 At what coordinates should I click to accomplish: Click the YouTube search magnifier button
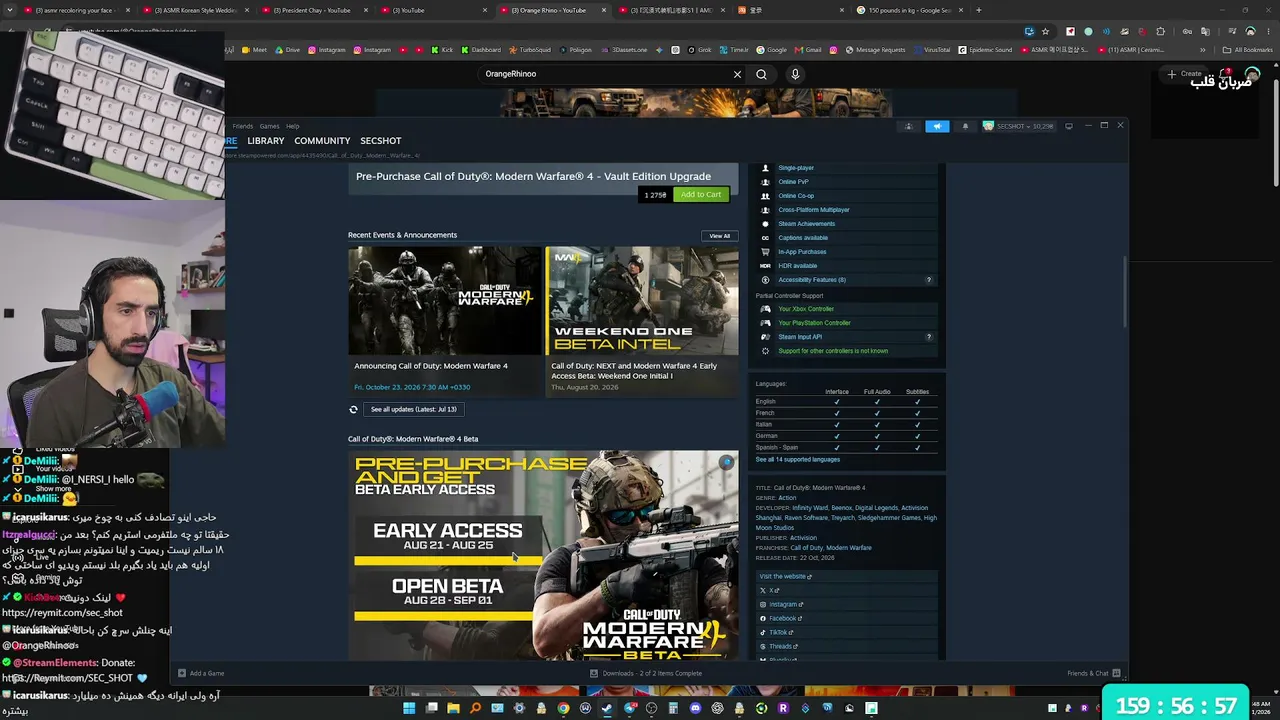[761, 74]
